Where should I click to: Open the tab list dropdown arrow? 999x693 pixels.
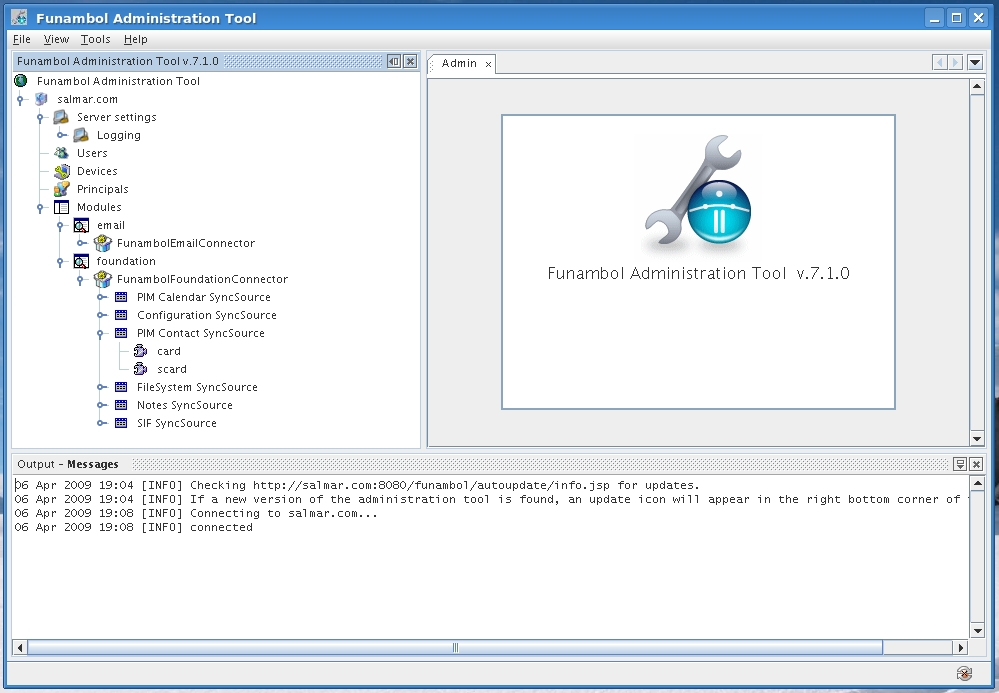click(x=975, y=63)
